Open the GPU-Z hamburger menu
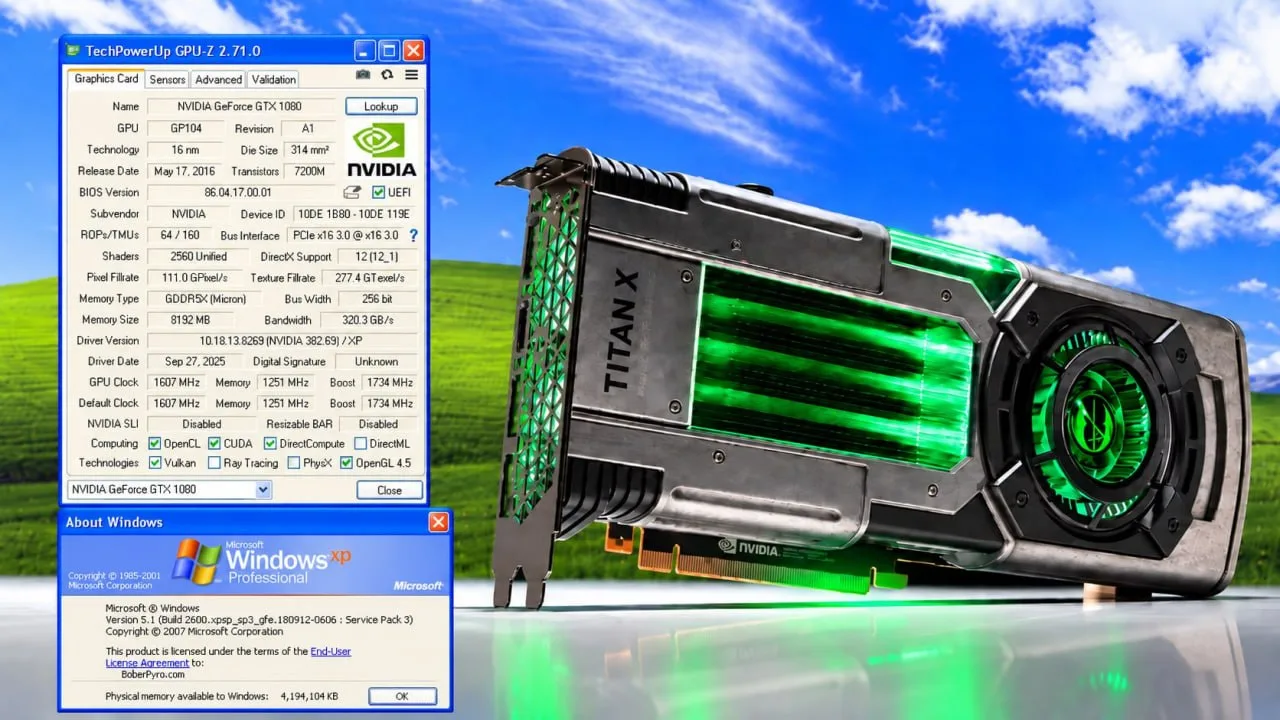Image resolution: width=1280 pixels, height=720 pixels. (x=411, y=75)
